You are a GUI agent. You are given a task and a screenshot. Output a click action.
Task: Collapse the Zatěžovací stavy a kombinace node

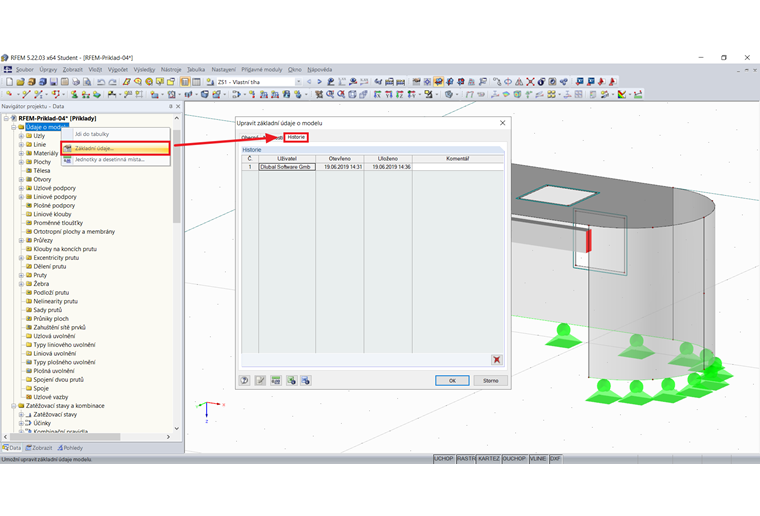click(14, 406)
